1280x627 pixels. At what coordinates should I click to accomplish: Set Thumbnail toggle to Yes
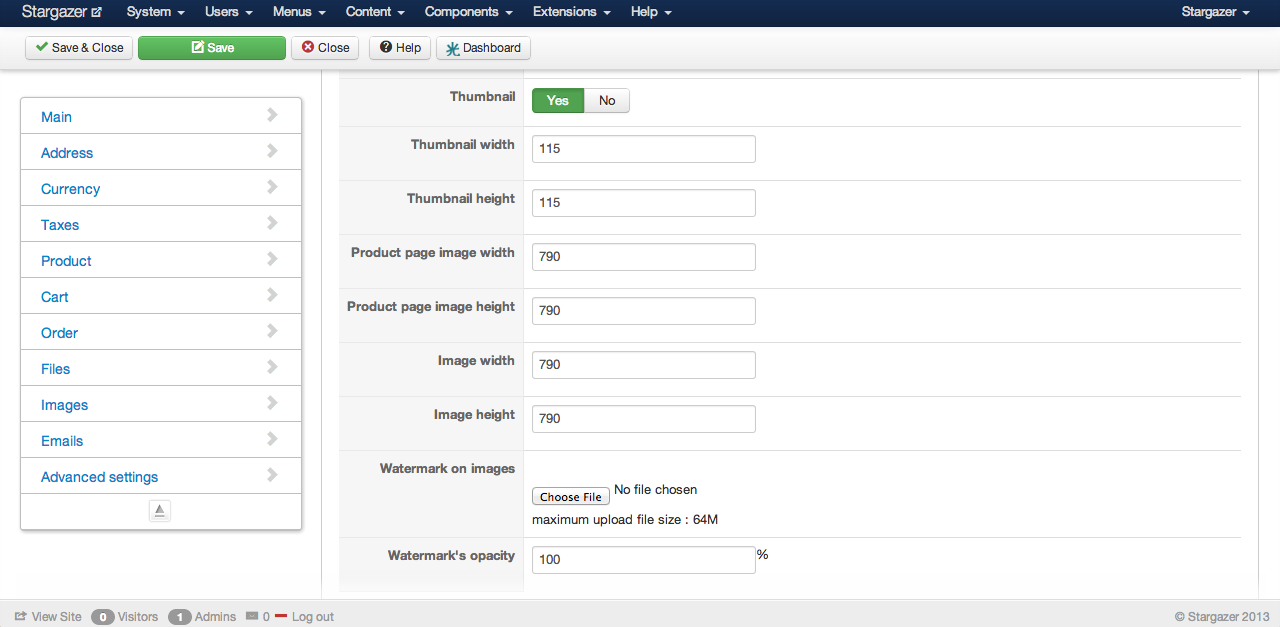pyautogui.click(x=557, y=101)
